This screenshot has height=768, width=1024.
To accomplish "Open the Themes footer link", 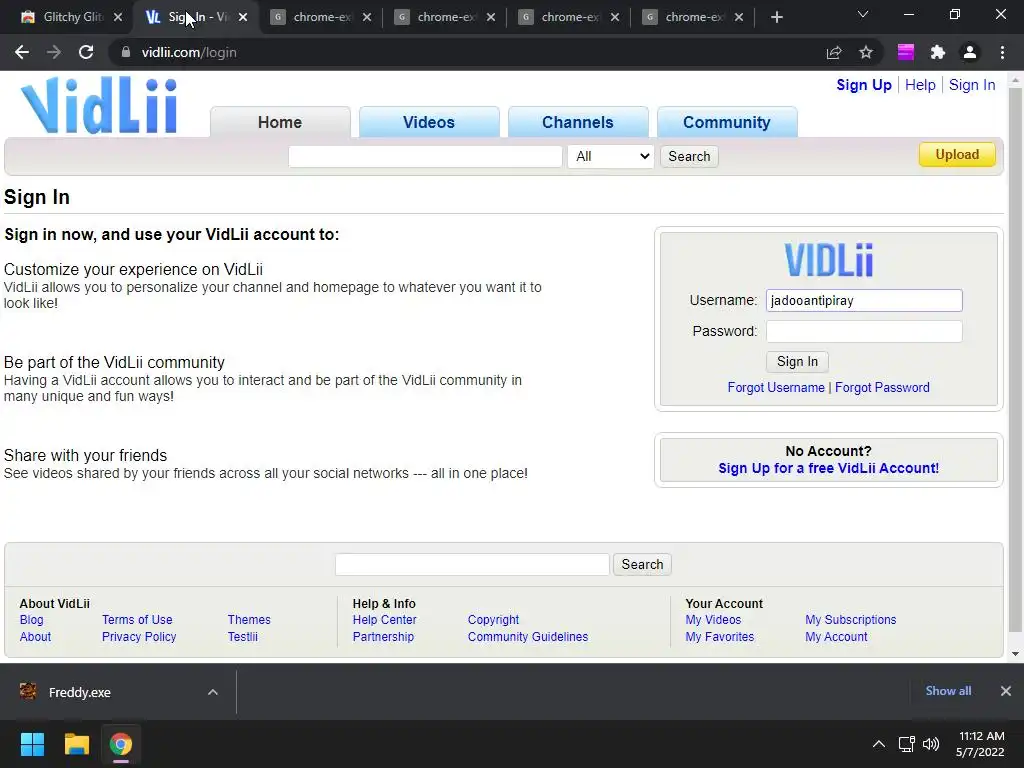I will point(249,620).
